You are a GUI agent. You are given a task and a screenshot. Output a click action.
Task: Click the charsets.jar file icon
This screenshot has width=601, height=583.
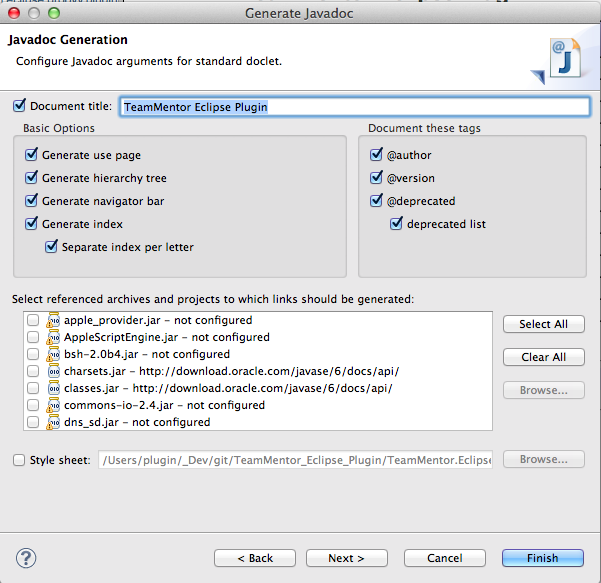coord(54,371)
